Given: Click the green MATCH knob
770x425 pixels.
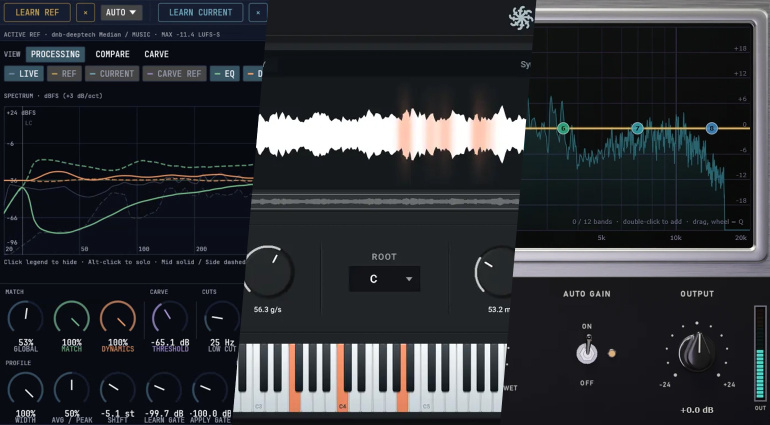Looking at the screenshot, I should click(72, 317).
